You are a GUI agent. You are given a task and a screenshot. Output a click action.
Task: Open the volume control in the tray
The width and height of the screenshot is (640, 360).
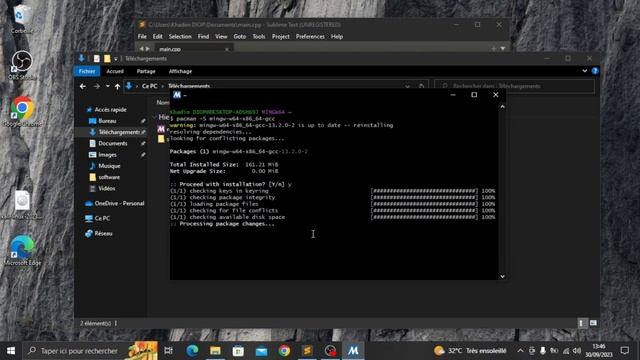(x=576, y=351)
